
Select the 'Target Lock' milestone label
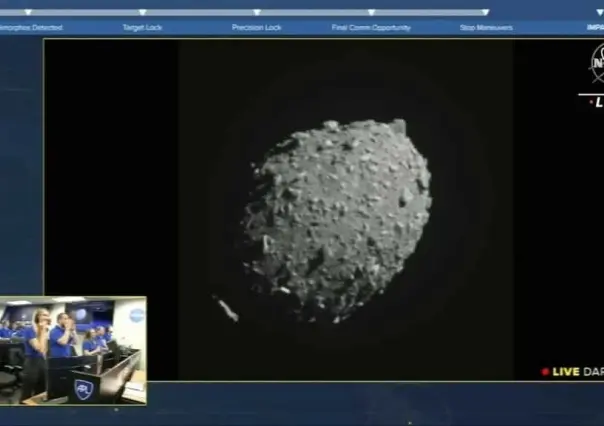143,28
